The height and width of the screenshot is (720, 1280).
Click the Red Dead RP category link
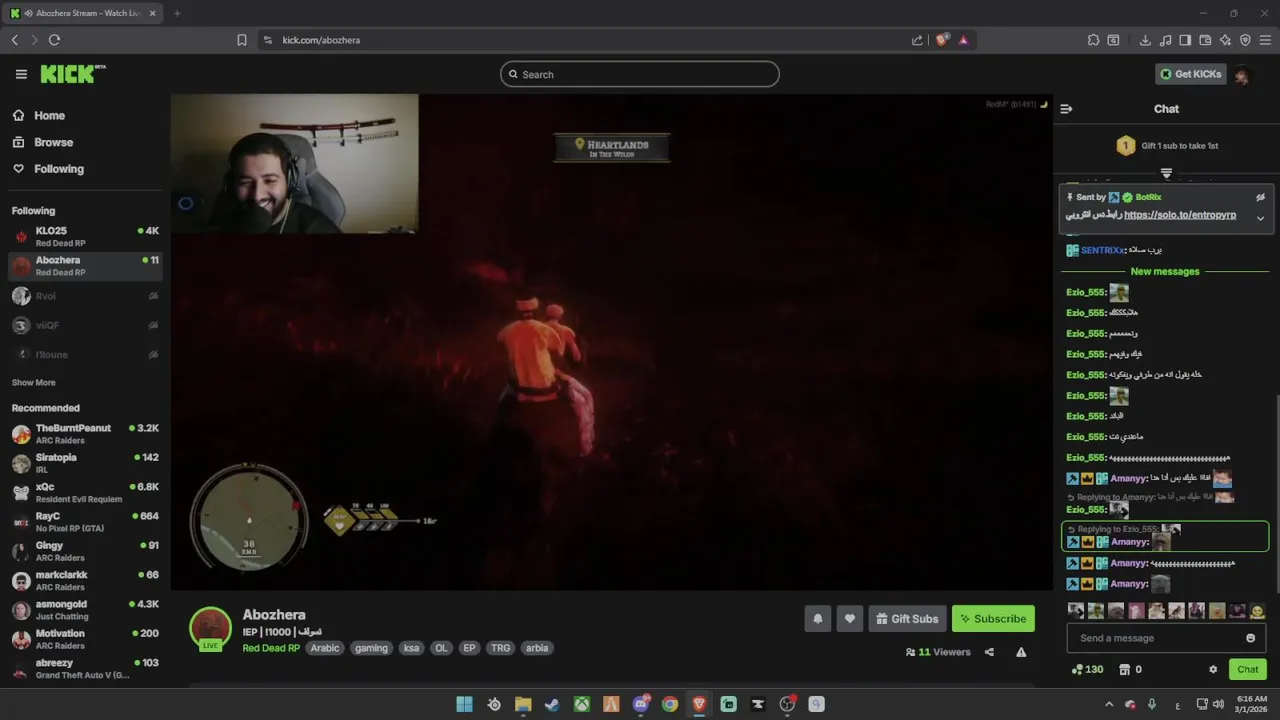[x=271, y=648]
